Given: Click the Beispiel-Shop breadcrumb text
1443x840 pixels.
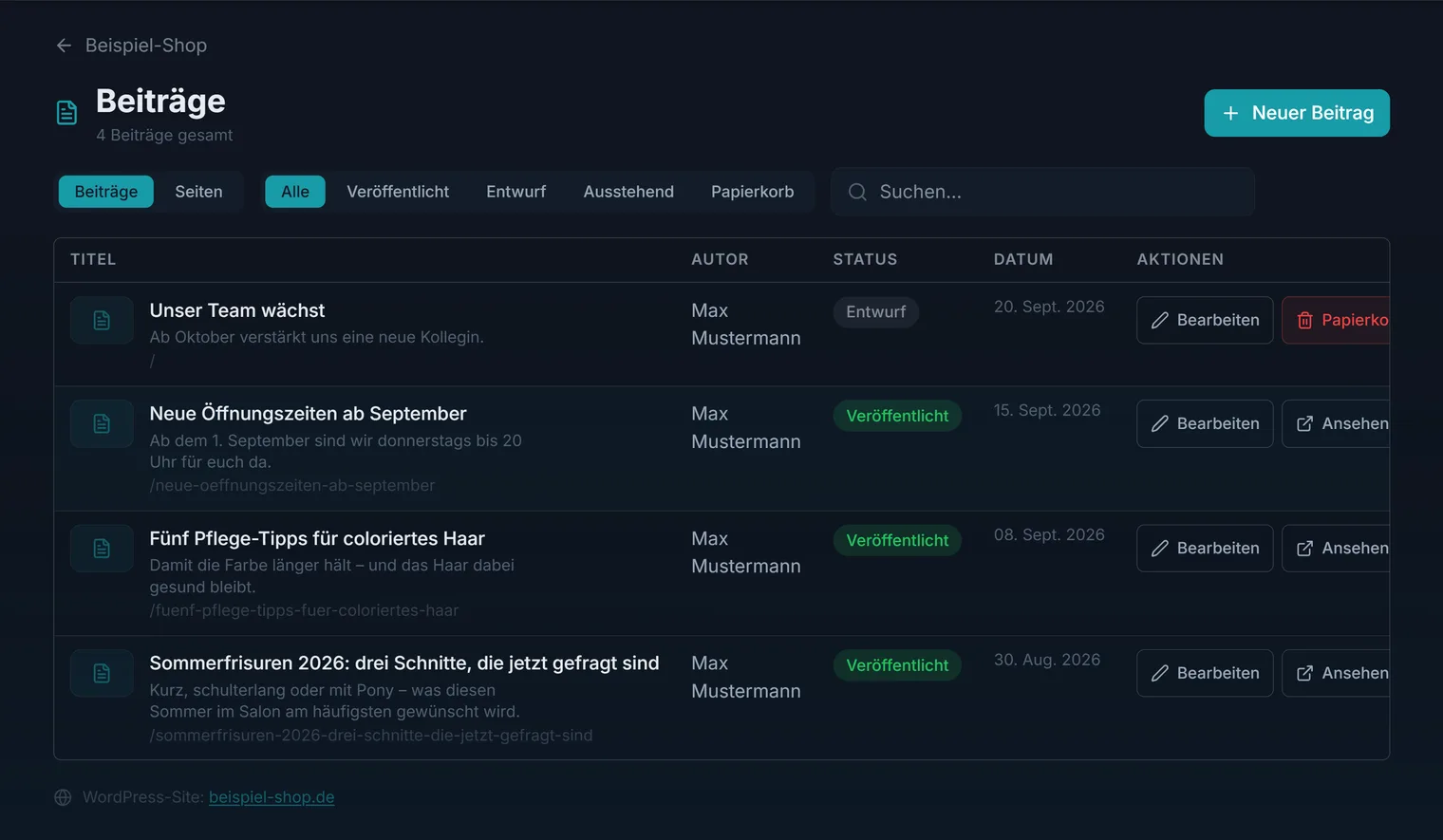Looking at the screenshot, I should [x=146, y=46].
